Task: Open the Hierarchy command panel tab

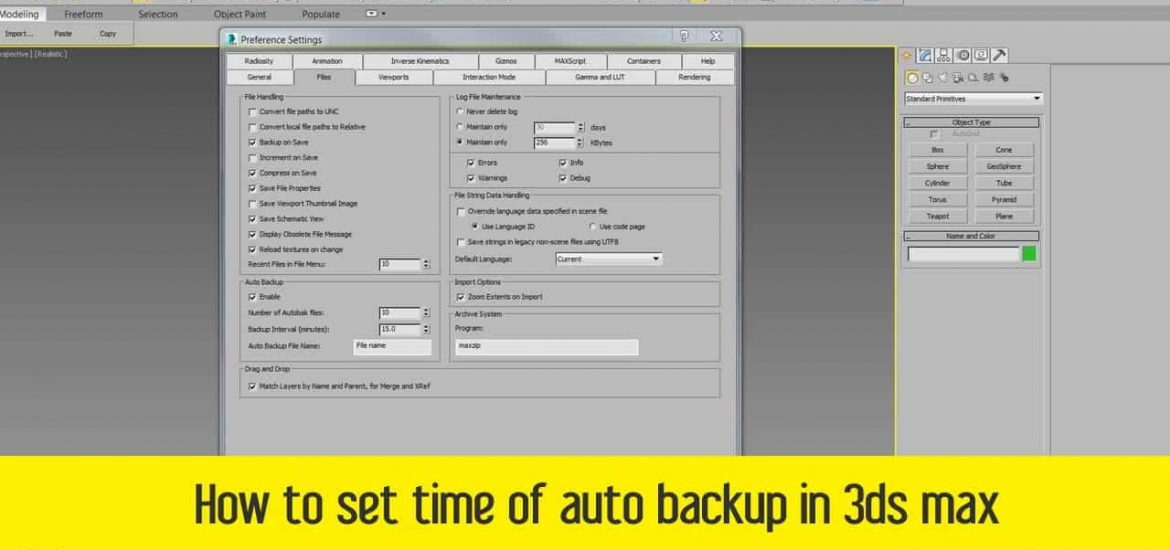Action: tap(945, 56)
